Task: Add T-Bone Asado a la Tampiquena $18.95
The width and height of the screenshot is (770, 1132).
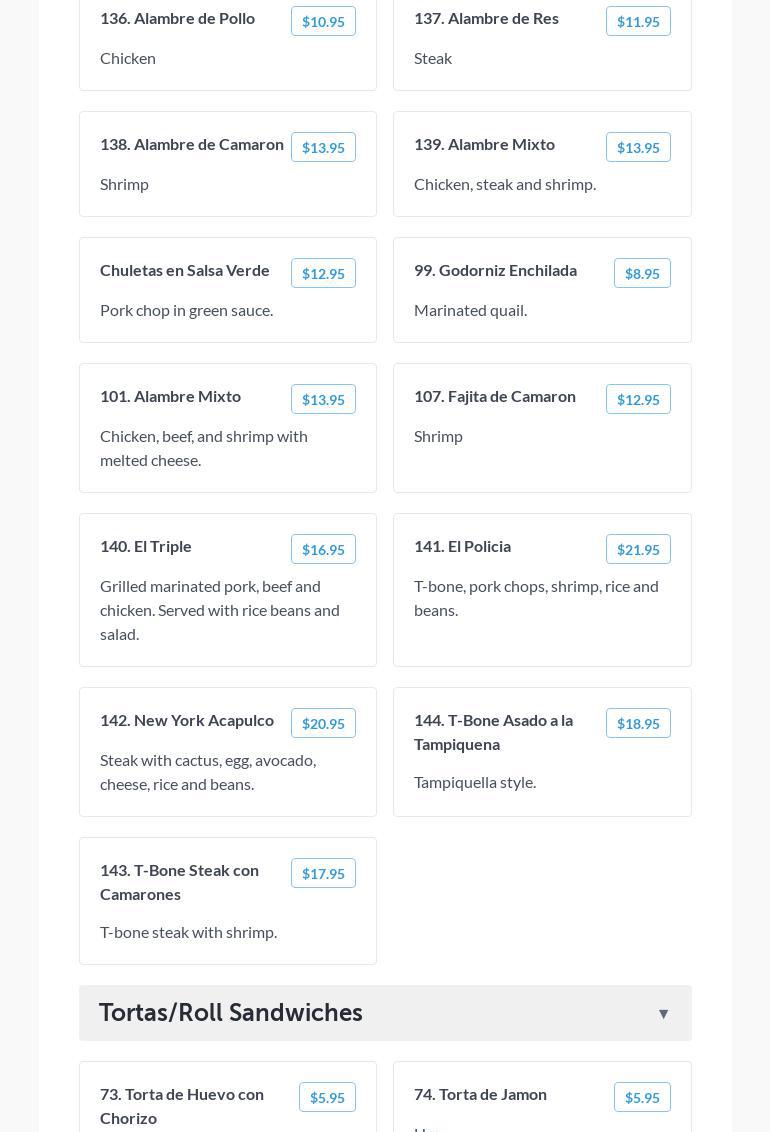Action: 638,724
